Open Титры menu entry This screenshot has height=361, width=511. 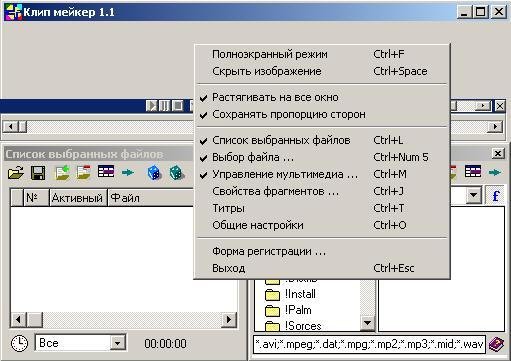click(x=322, y=208)
